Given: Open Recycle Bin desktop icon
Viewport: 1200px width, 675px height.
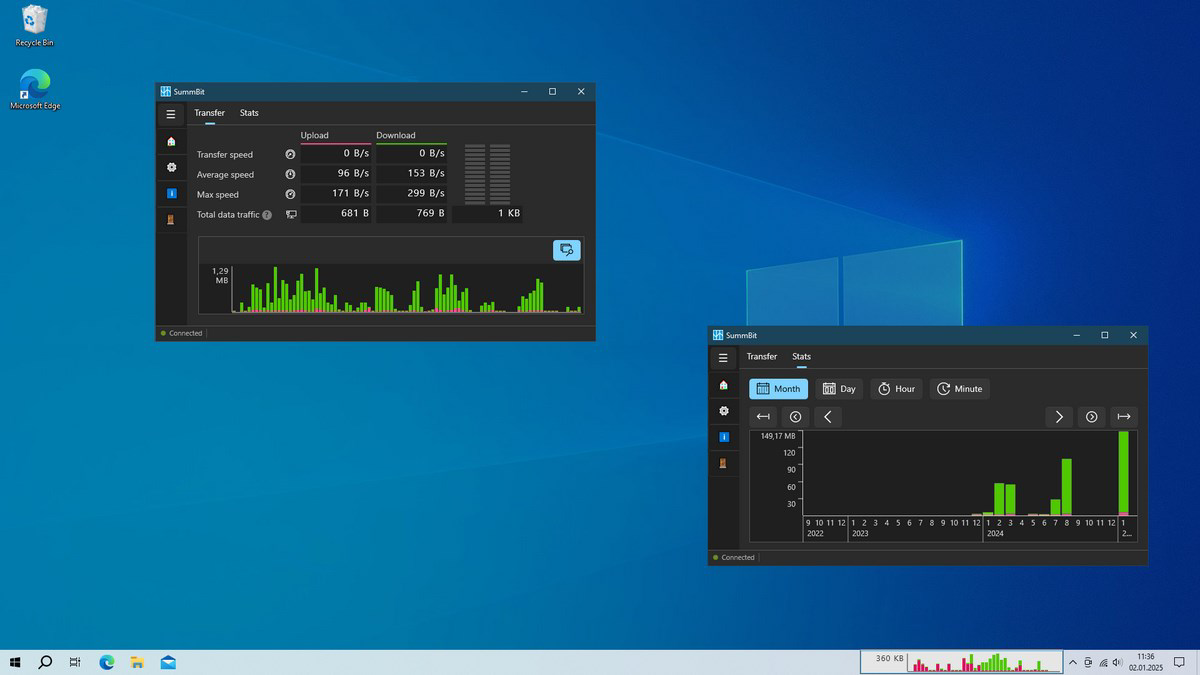Looking at the screenshot, I should (35, 26).
